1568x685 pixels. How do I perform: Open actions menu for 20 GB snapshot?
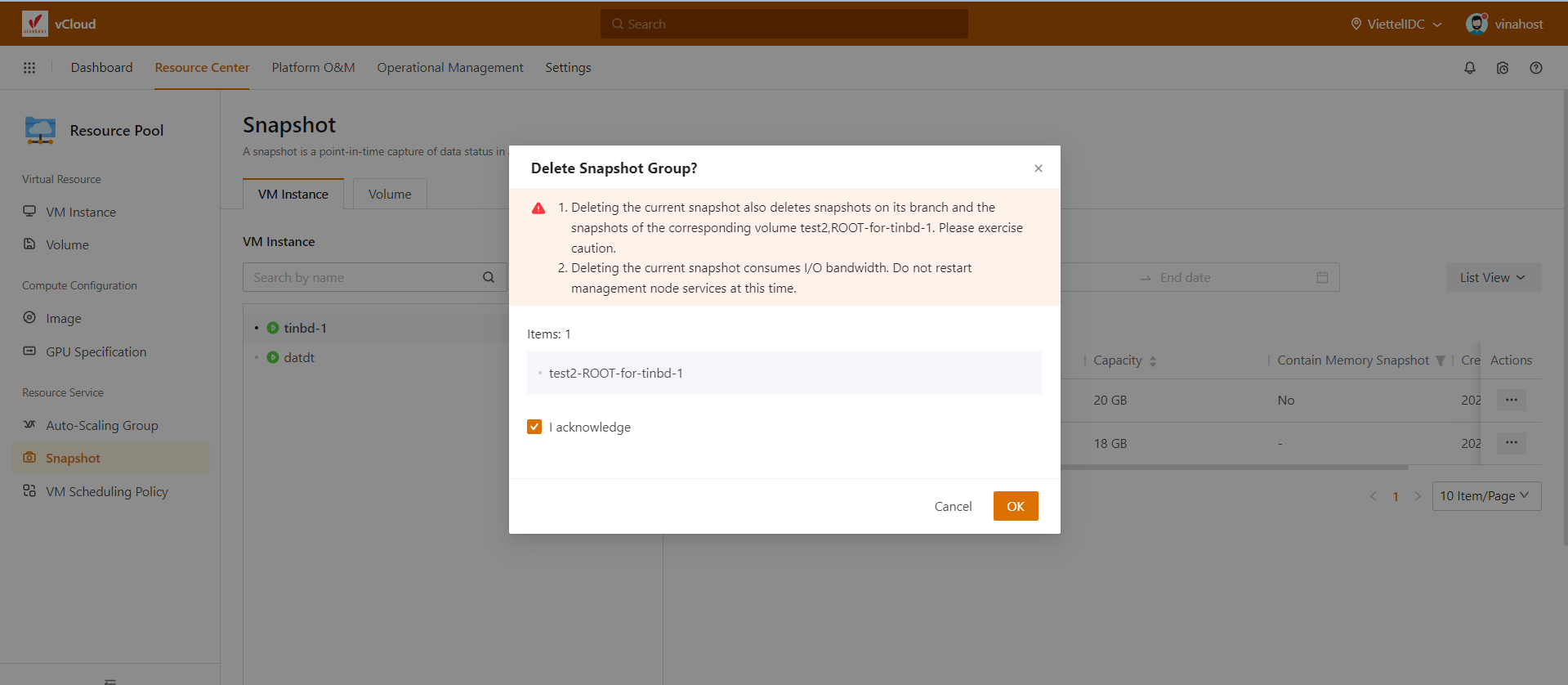coord(1511,400)
